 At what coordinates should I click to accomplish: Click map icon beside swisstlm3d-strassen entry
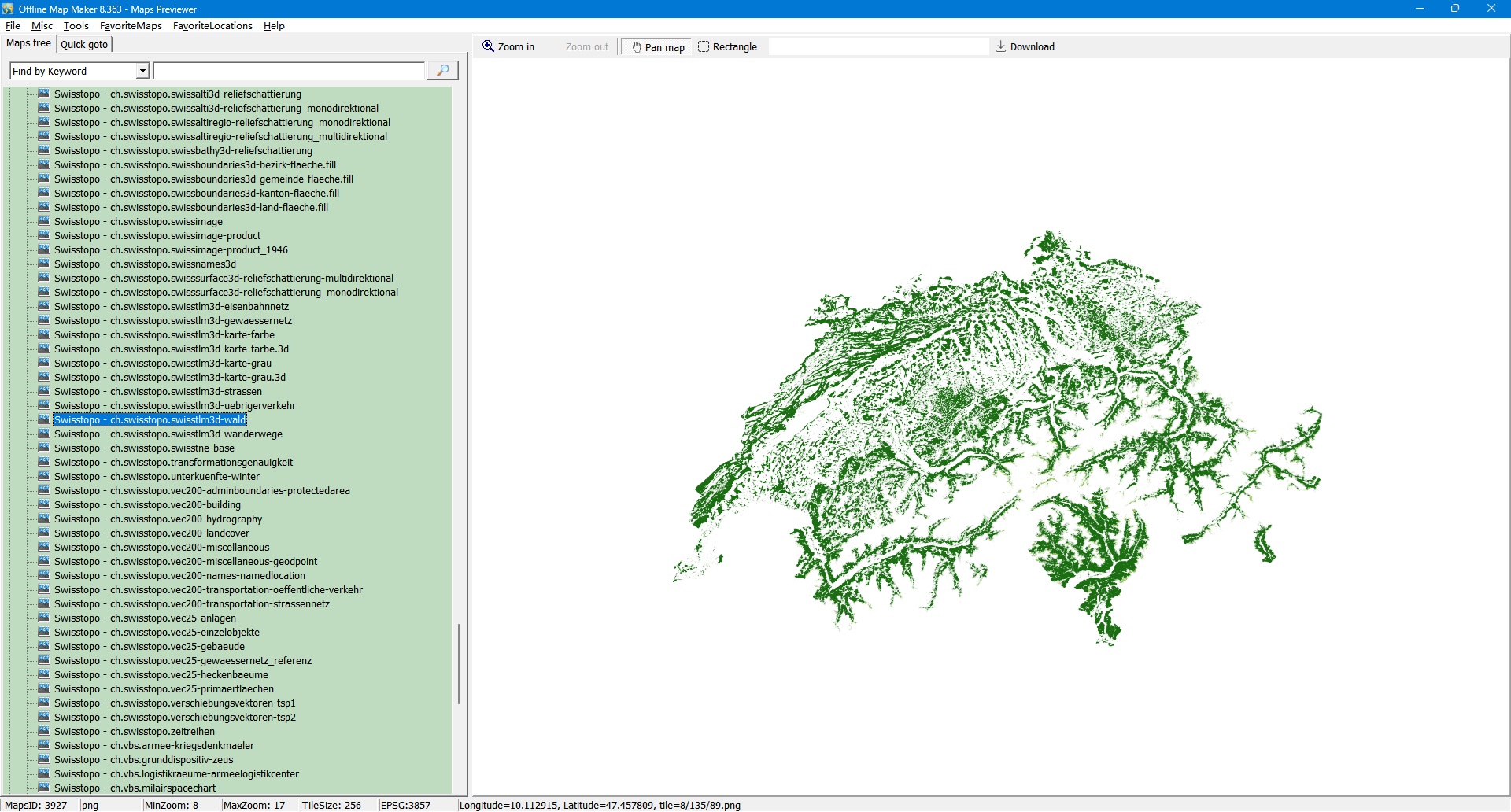click(x=45, y=391)
